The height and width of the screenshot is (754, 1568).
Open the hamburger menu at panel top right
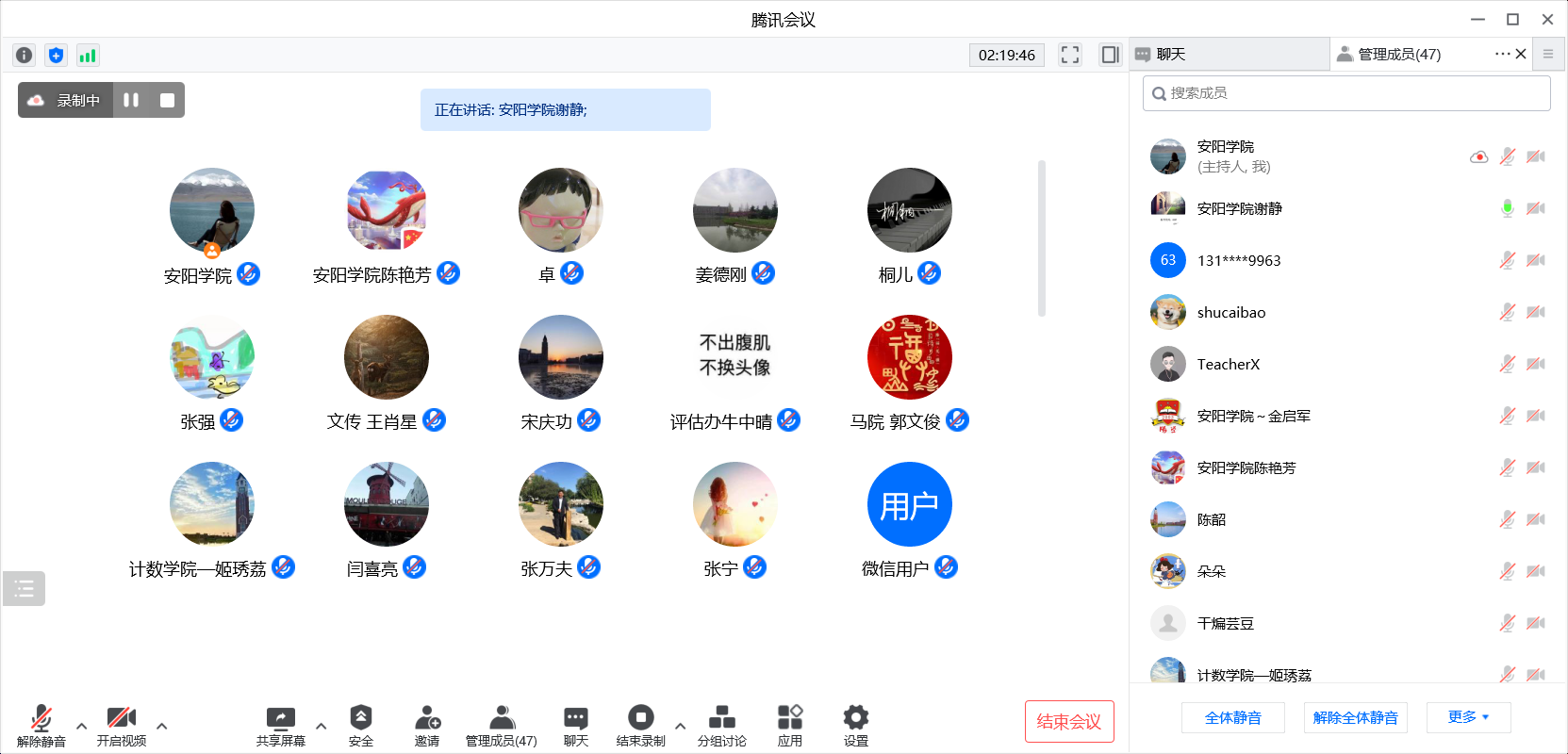[1547, 54]
